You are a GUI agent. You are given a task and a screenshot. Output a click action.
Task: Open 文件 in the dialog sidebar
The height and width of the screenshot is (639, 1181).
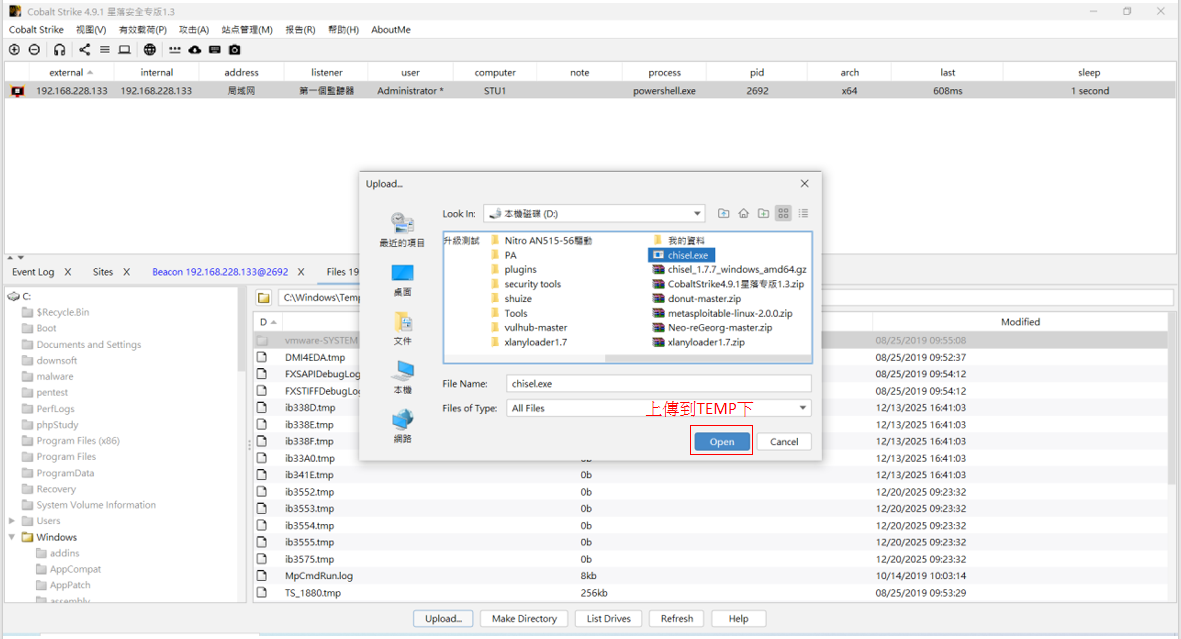(x=402, y=329)
